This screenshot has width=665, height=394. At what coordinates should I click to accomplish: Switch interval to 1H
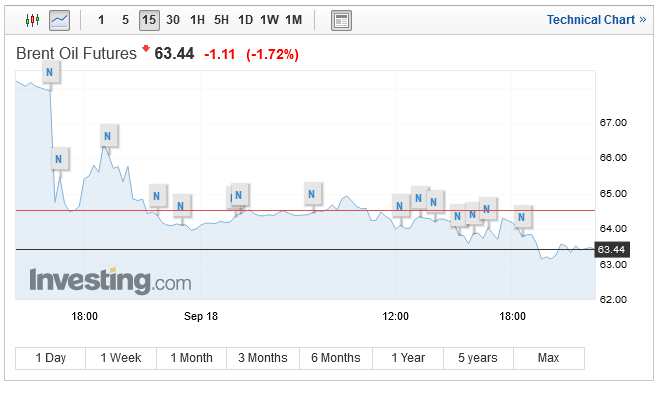(x=197, y=20)
